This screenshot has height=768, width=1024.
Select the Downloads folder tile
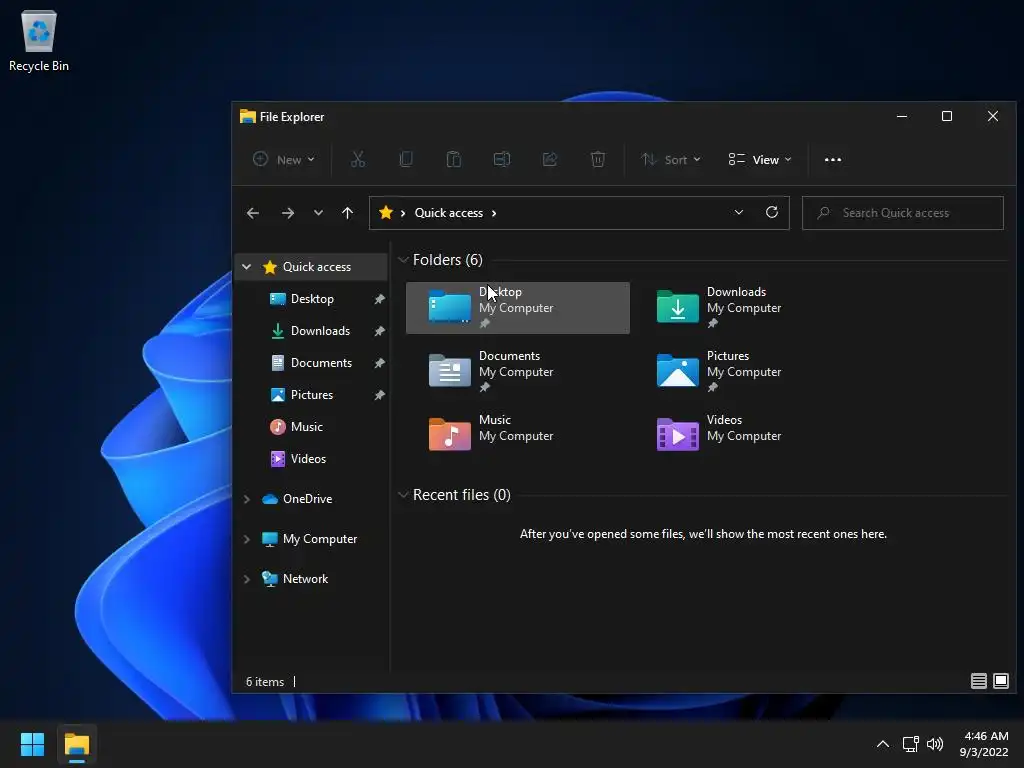pyautogui.click(x=746, y=308)
